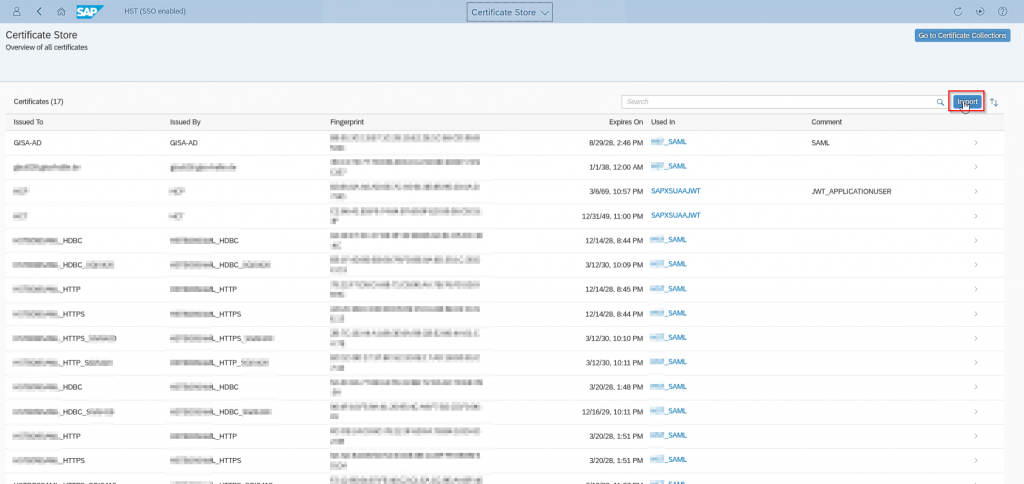Screen dimensions: 1024x484
Task: Open details chevron for row expiring 3/12/30, 10:11 PM
Action: tap(976, 363)
